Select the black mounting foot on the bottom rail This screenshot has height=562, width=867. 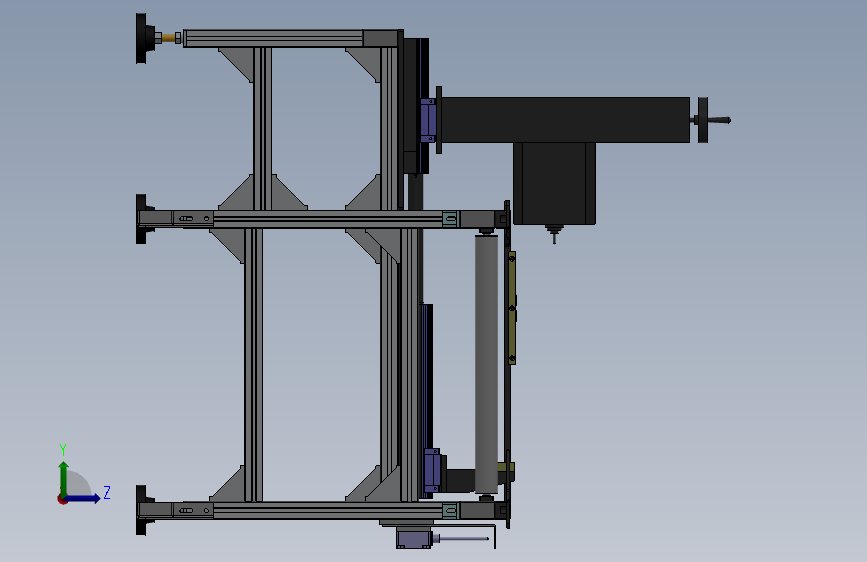[143, 510]
